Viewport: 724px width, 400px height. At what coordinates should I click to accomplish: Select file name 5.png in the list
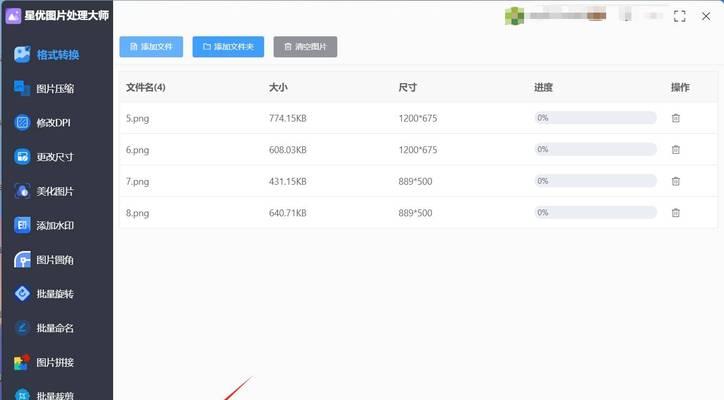coord(138,118)
